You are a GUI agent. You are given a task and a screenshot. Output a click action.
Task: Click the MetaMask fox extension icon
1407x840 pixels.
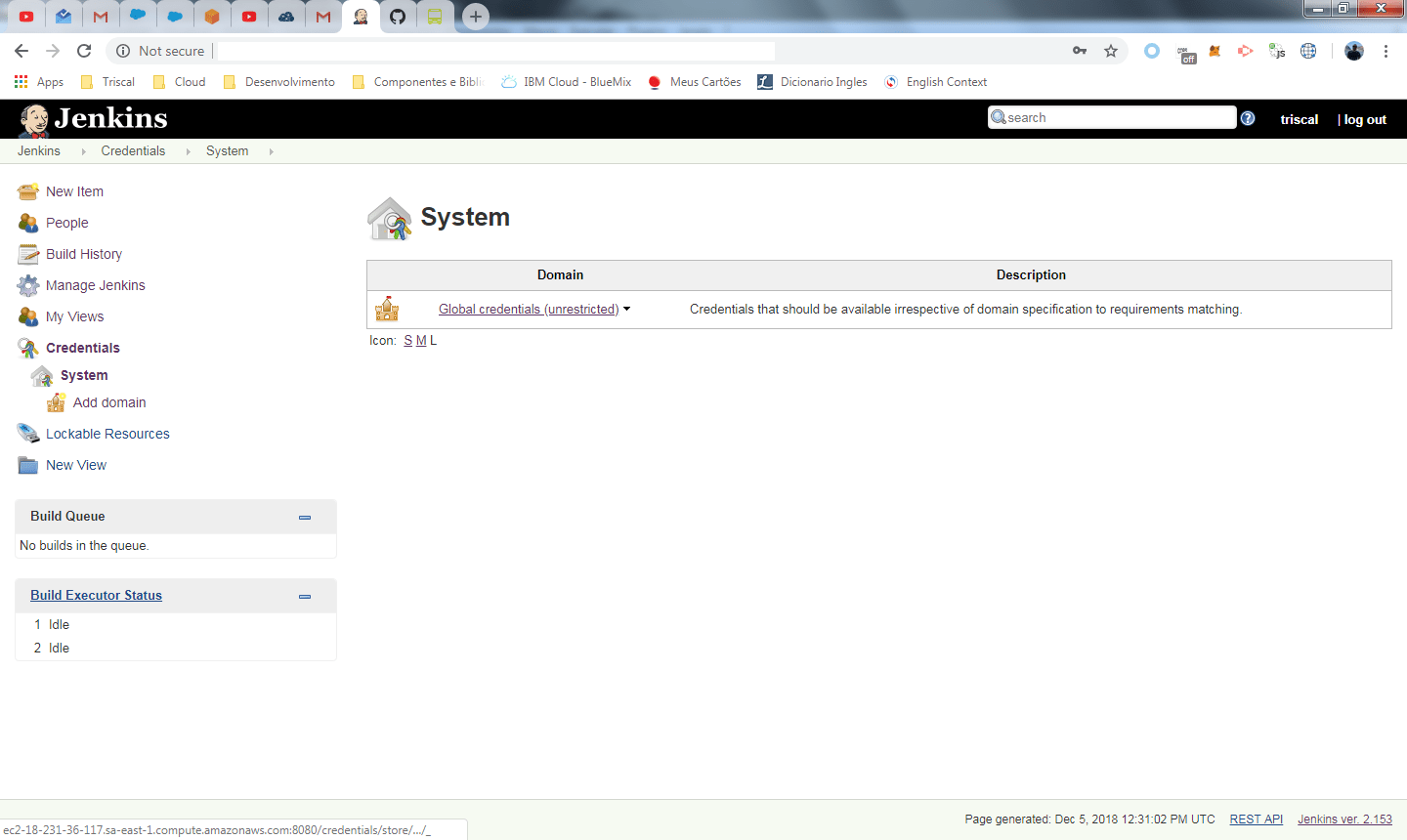pos(1215,51)
